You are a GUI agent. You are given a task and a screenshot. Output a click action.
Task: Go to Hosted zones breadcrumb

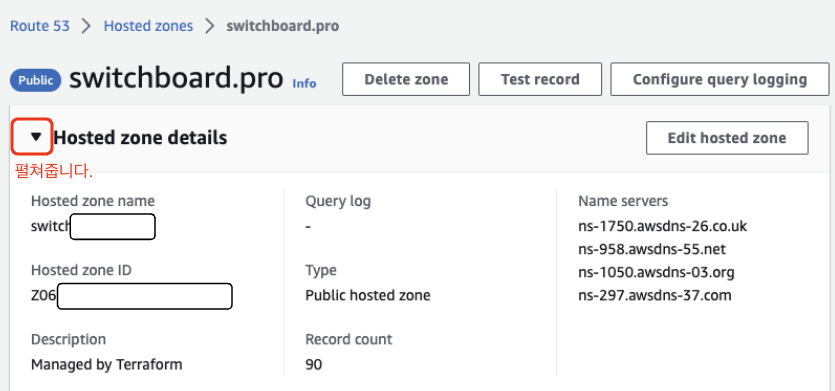148,26
